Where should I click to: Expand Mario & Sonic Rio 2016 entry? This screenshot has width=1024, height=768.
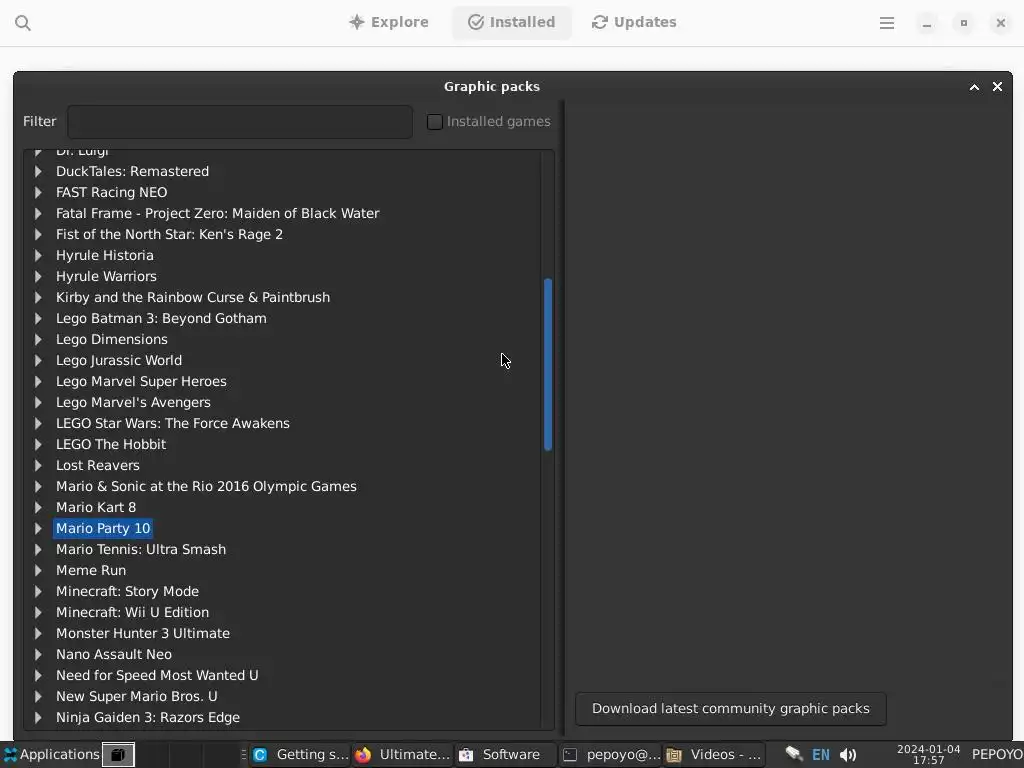tap(38, 486)
